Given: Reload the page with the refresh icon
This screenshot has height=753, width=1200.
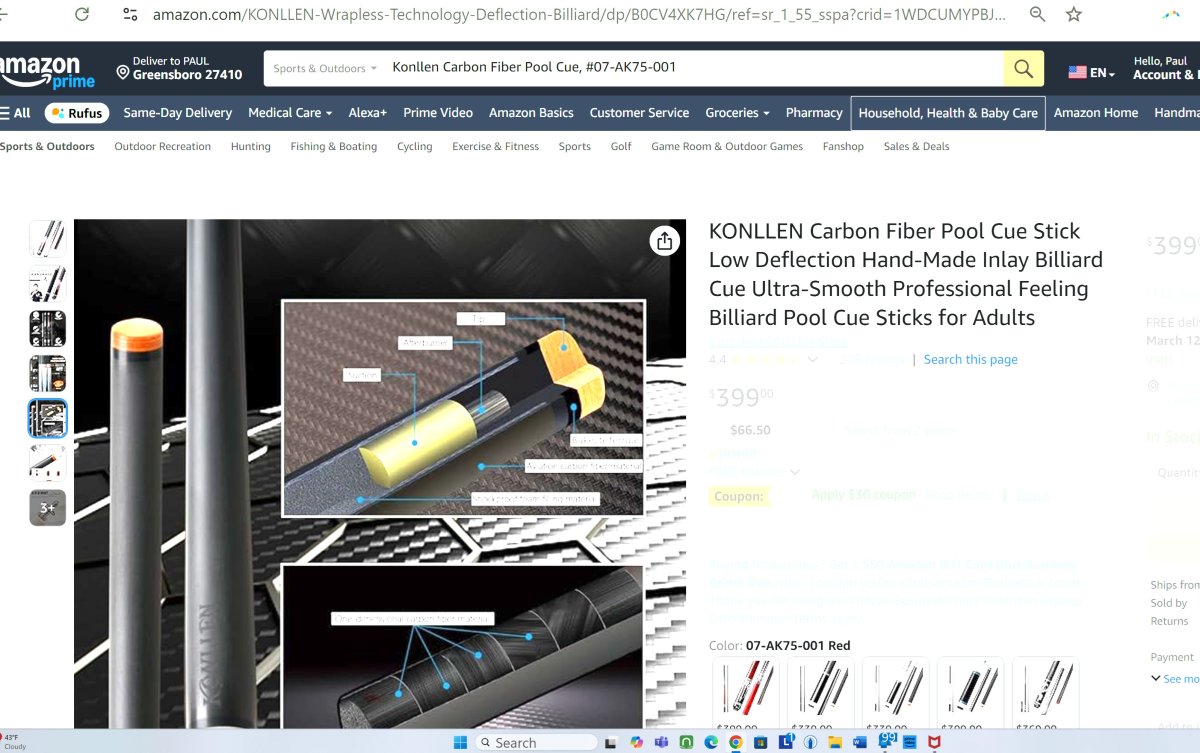Looking at the screenshot, I should tap(82, 14).
